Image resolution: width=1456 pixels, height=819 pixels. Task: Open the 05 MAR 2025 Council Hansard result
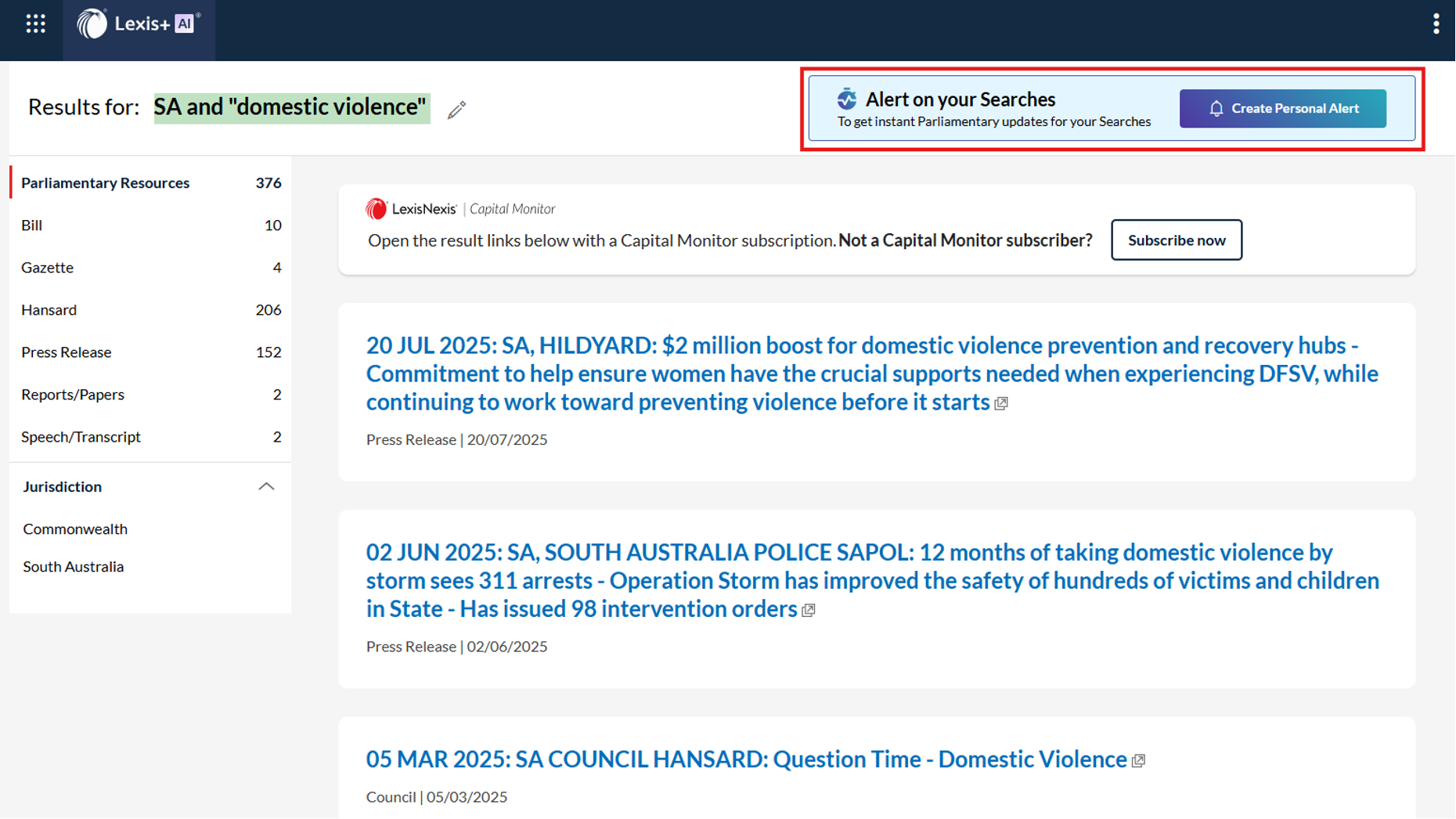746,759
